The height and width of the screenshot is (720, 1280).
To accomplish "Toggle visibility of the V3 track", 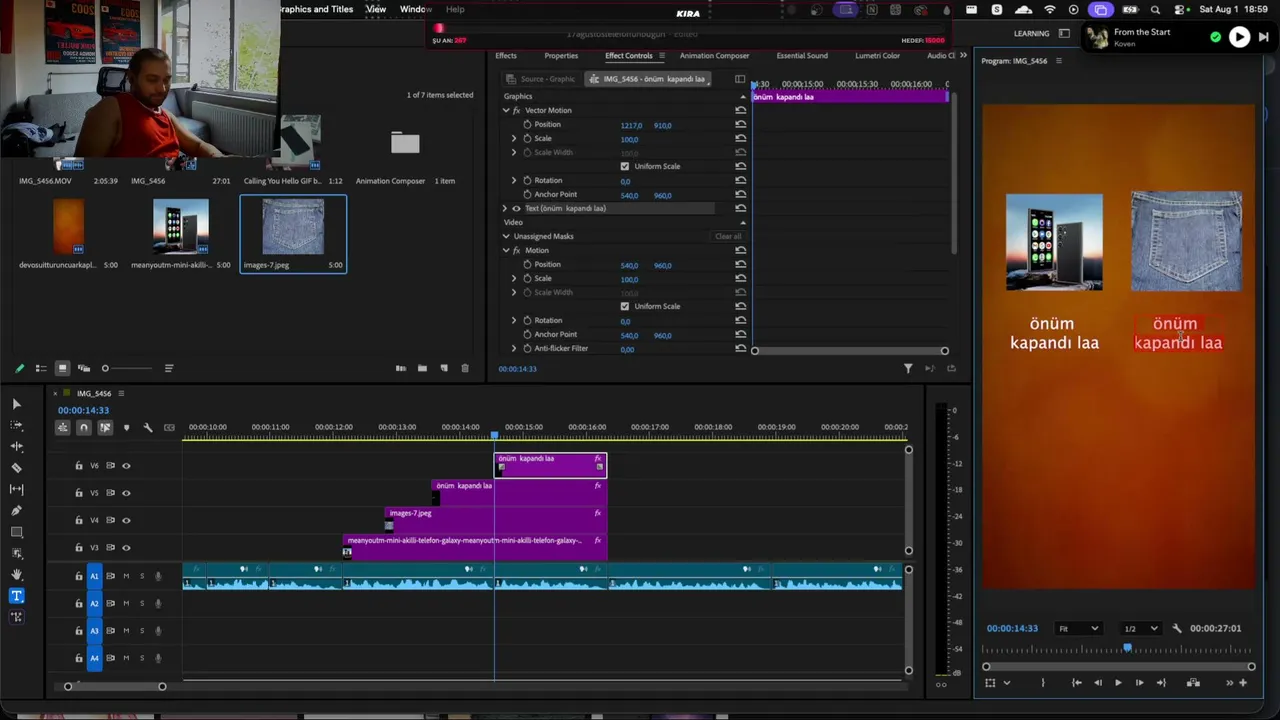I will [126, 548].
